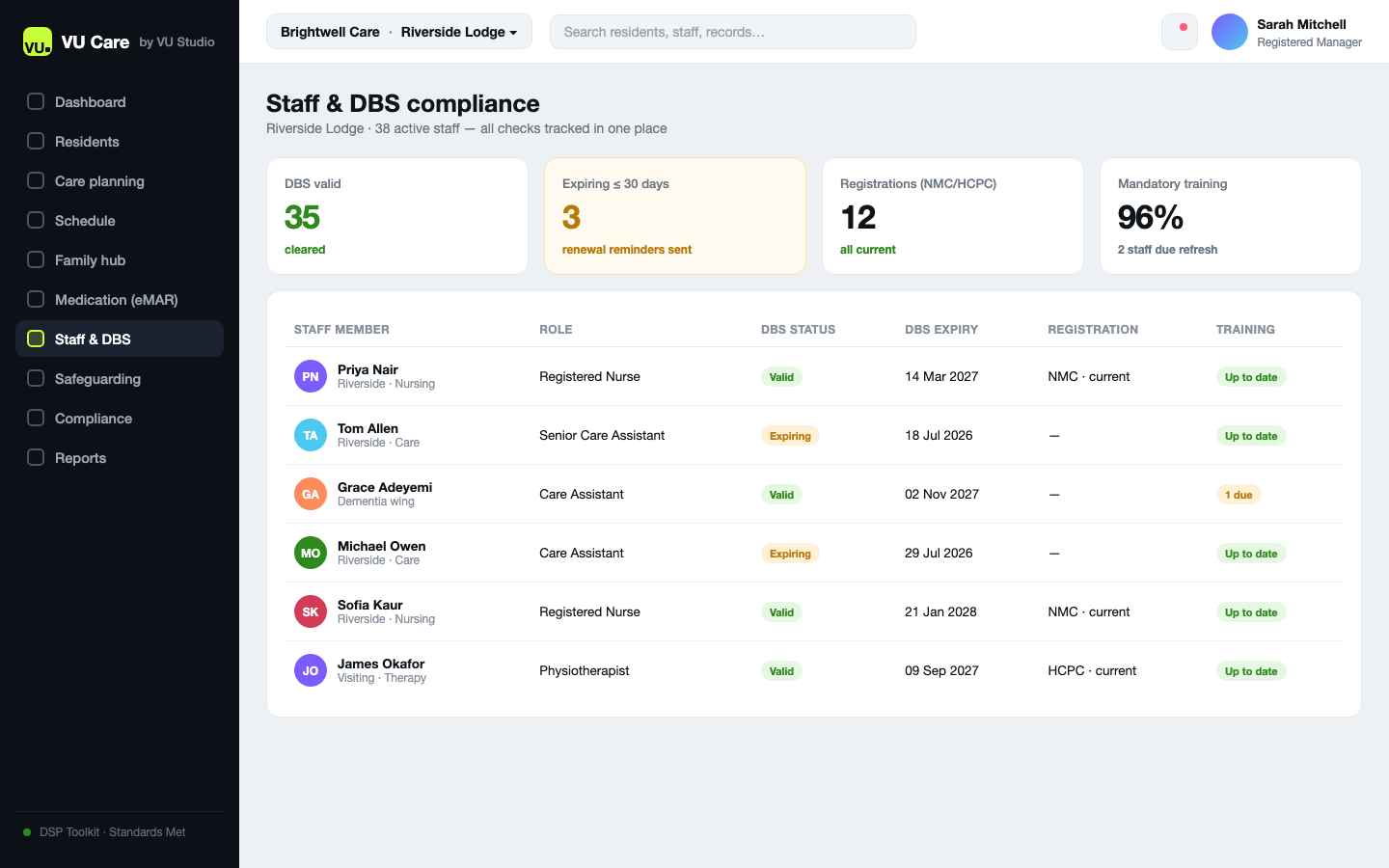Click James Okafor's JO avatar
1389x868 pixels.
tap(311, 670)
